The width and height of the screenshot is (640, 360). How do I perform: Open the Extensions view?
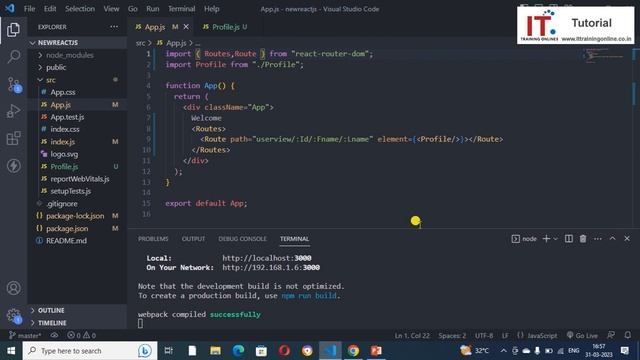[13, 138]
